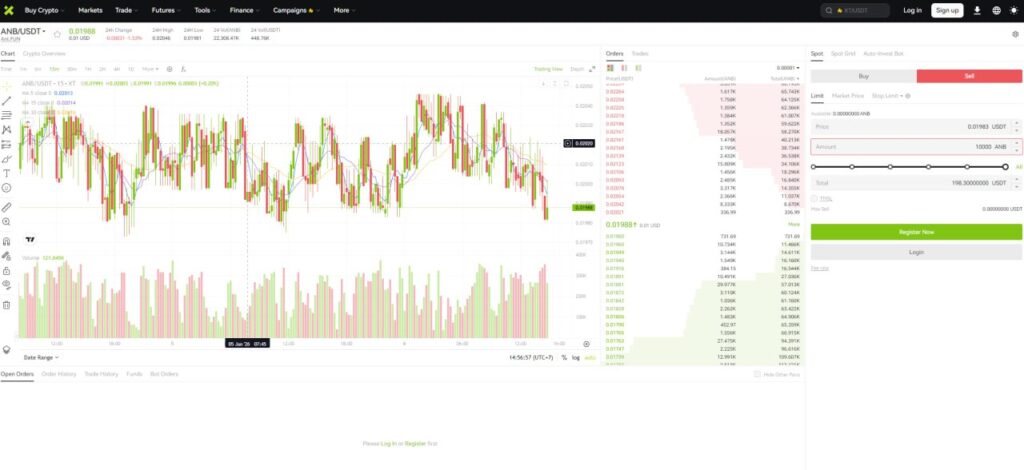Click the grey Login button
This screenshot has width=1024, height=470.
pos(916,252)
